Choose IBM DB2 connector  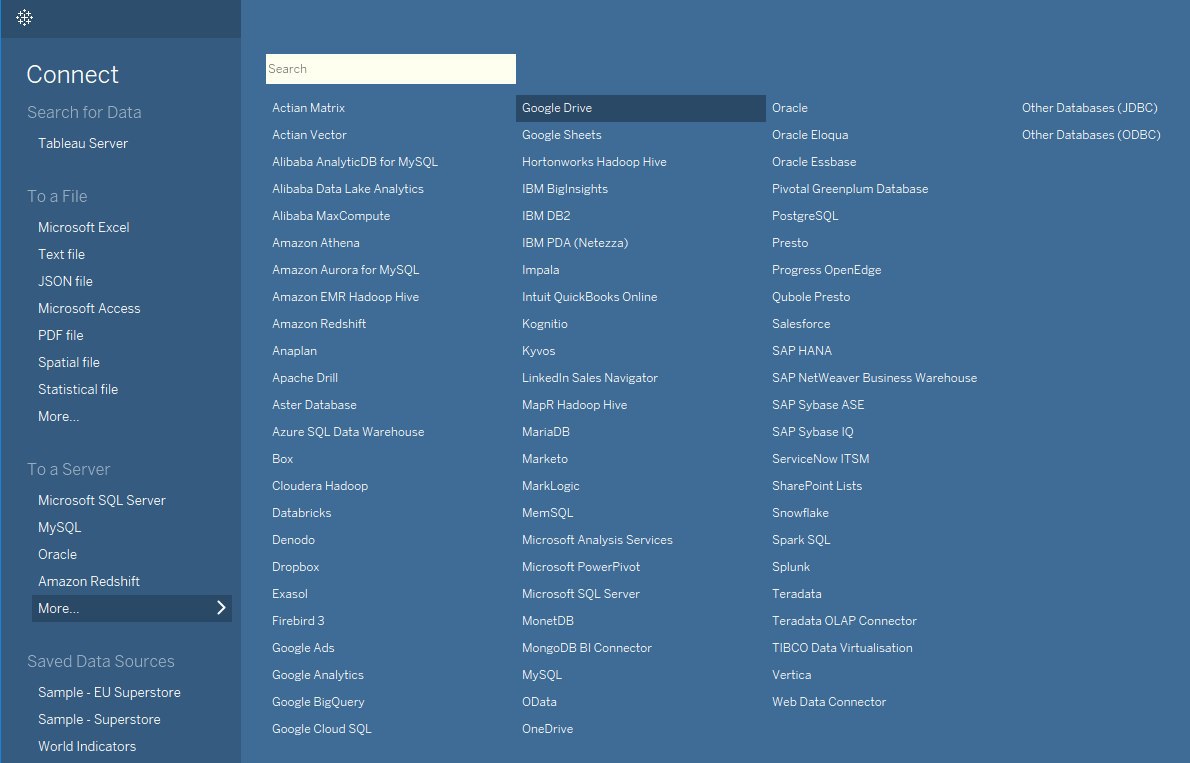coord(546,216)
